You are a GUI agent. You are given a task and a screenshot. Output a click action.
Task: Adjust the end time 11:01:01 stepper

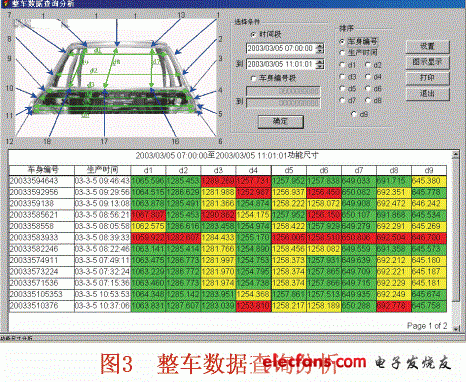320,64
